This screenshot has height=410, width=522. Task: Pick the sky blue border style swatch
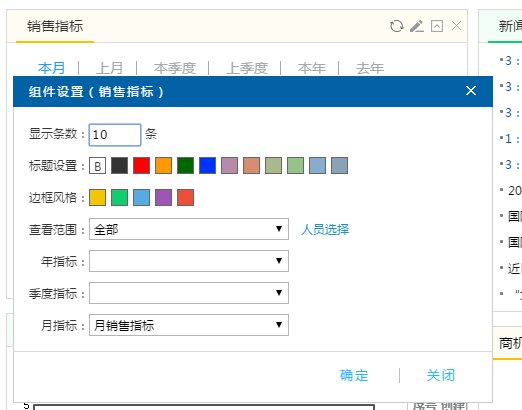click(x=141, y=198)
